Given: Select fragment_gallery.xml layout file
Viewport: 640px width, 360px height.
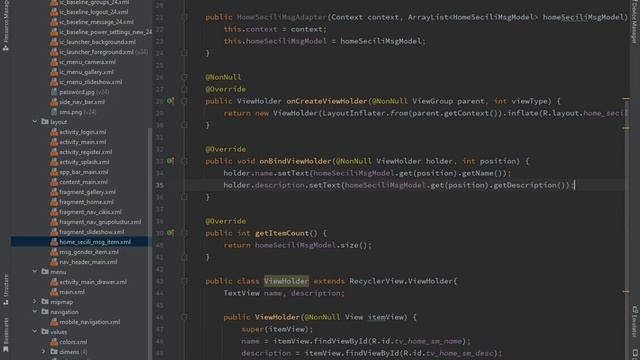Looking at the screenshot, I should click(83, 192).
